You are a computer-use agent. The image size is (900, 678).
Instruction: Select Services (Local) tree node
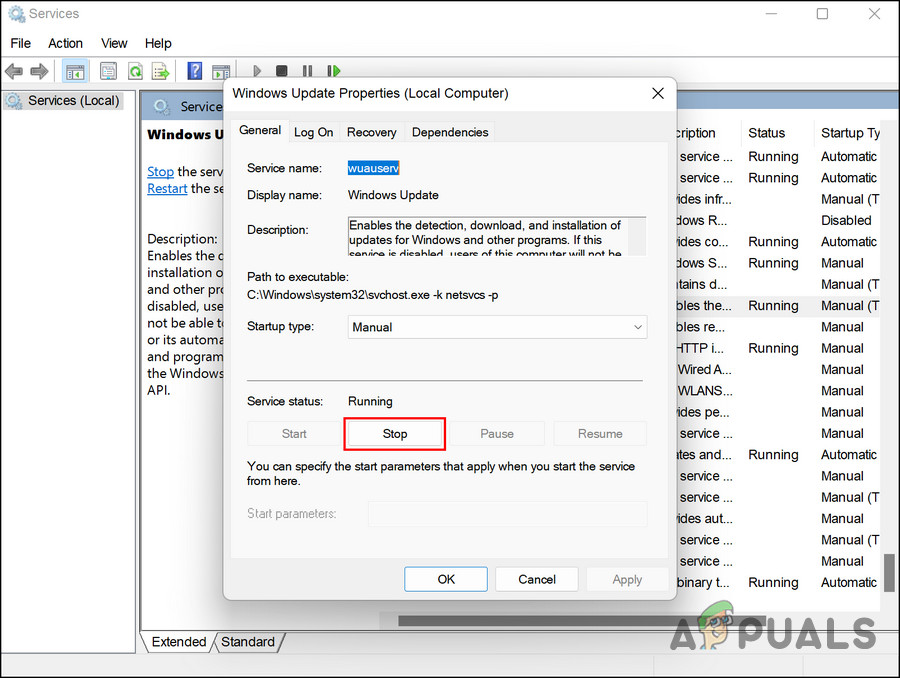coord(63,100)
